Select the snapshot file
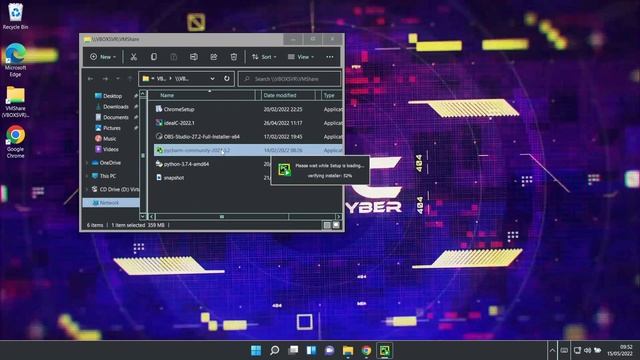Image resolution: width=640 pixels, height=360 pixels. (x=173, y=178)
